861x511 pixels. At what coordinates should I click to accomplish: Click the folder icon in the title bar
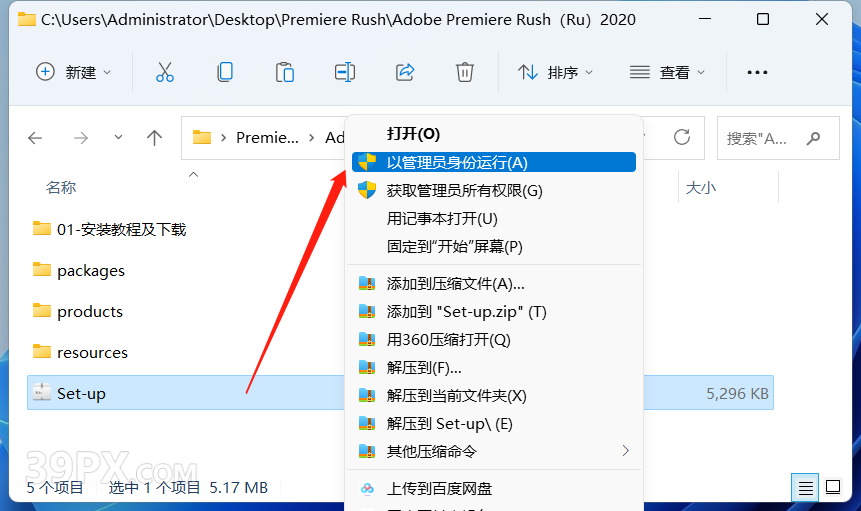point(27,20)
